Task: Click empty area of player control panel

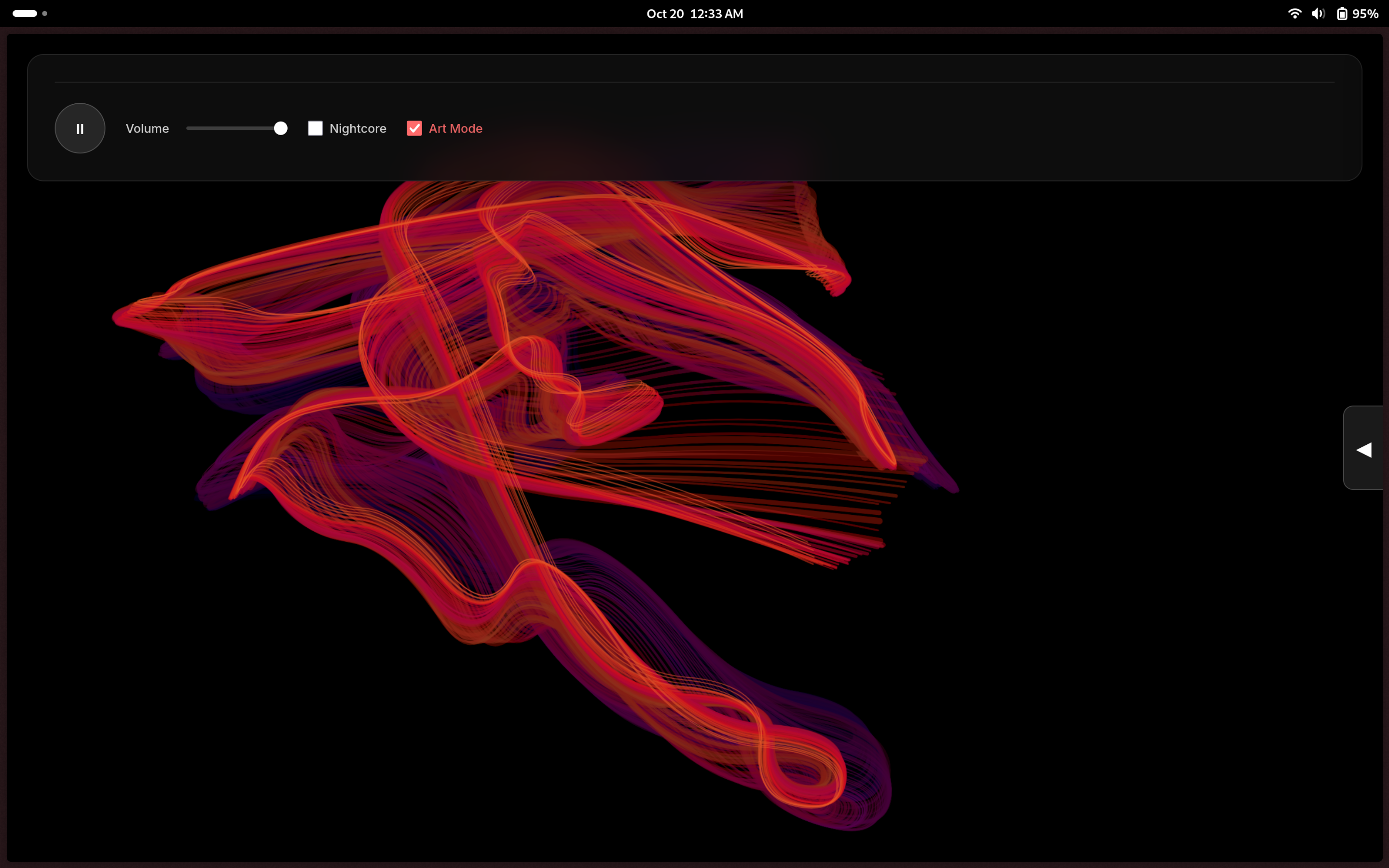Action: (918, 132)
